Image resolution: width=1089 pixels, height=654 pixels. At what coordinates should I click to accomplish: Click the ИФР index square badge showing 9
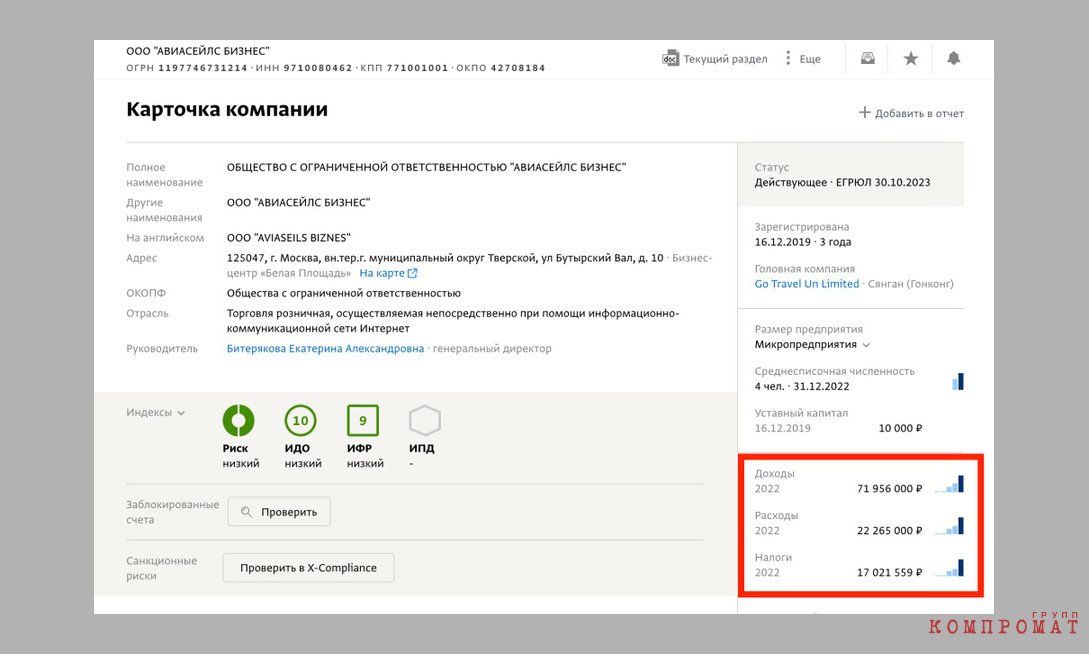[x=363, y=421]
